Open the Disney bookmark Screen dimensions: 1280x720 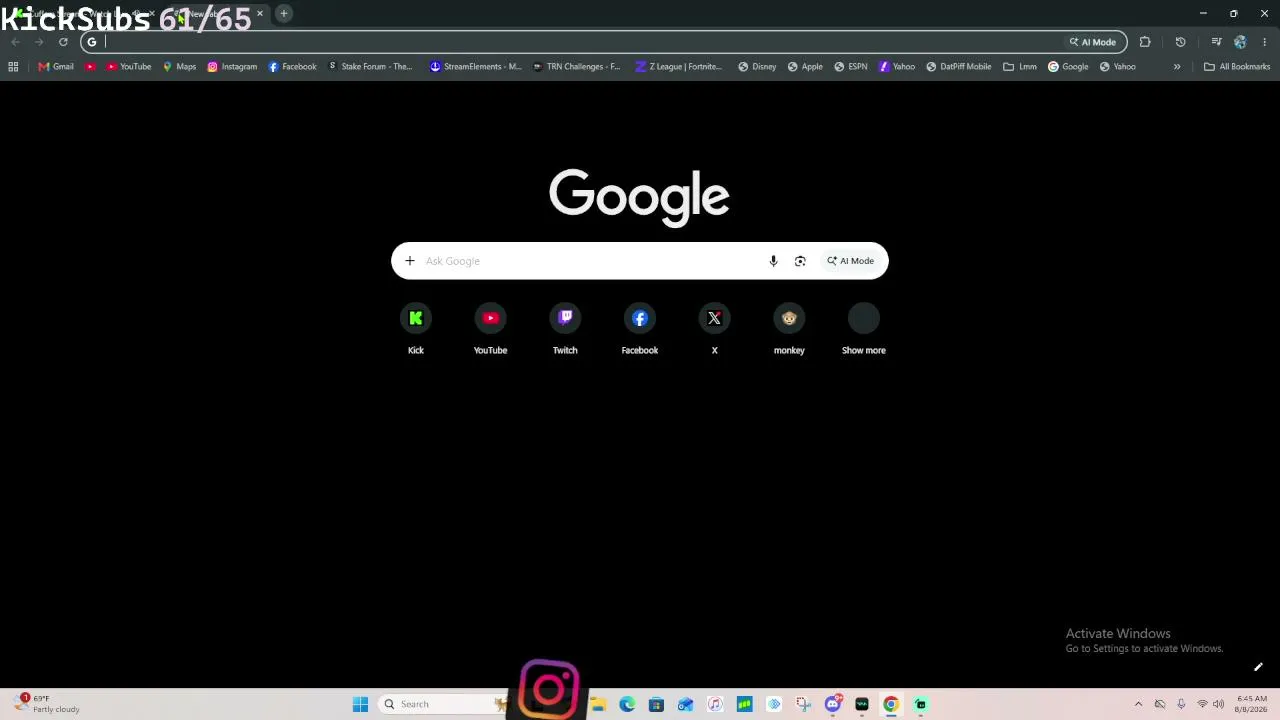(757, 66)
